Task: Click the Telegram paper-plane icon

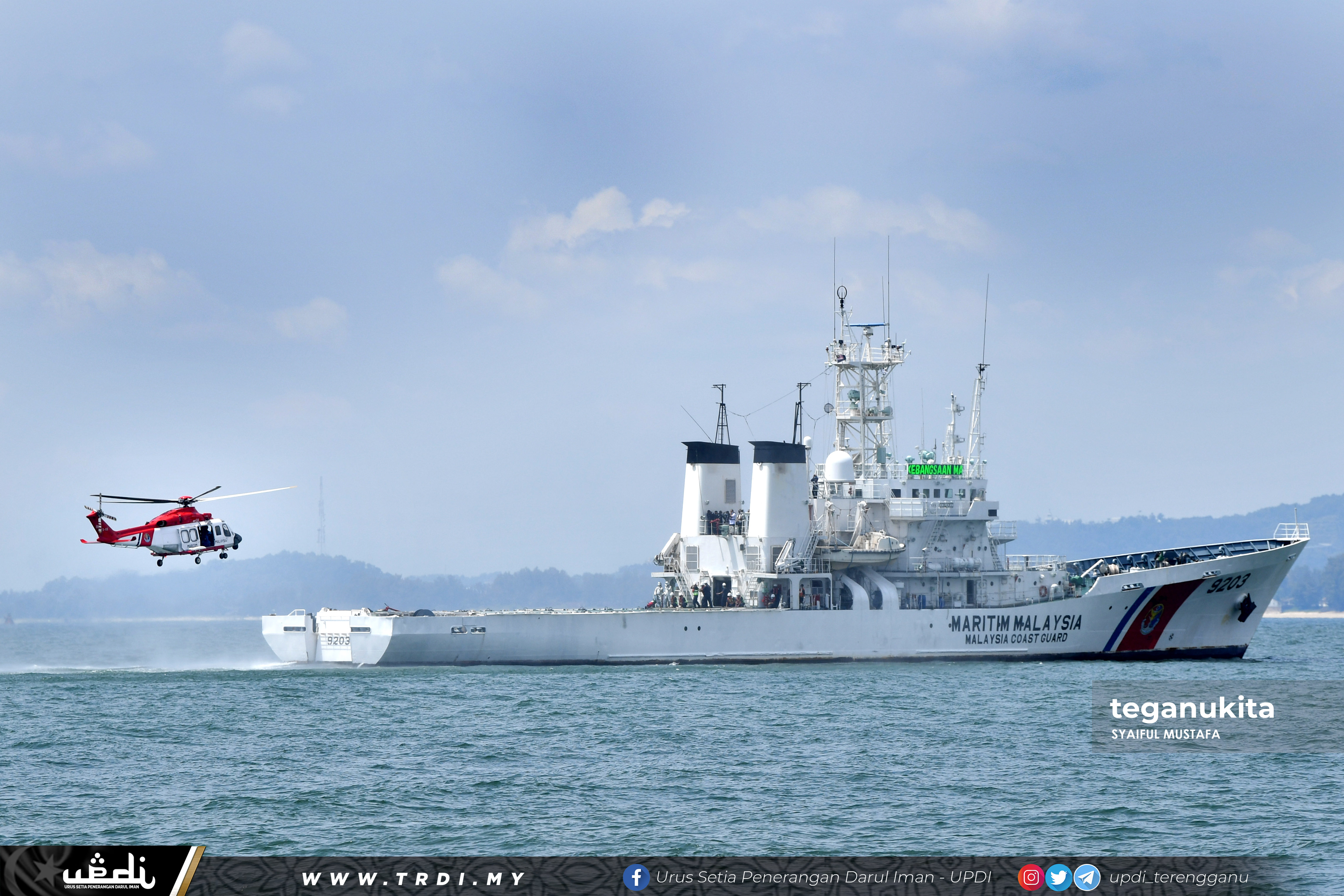Action: point(1087,877)
